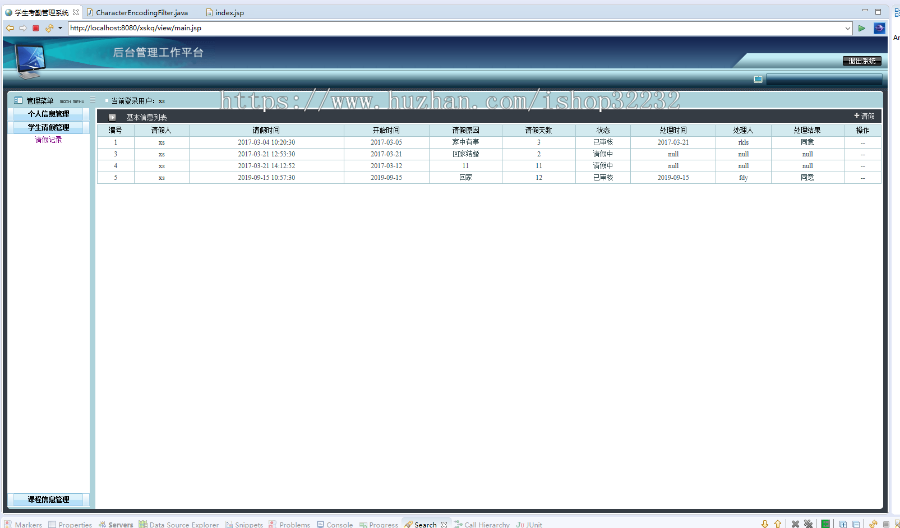Open the URL history dropdown arrow

click(x=847, y=28)
